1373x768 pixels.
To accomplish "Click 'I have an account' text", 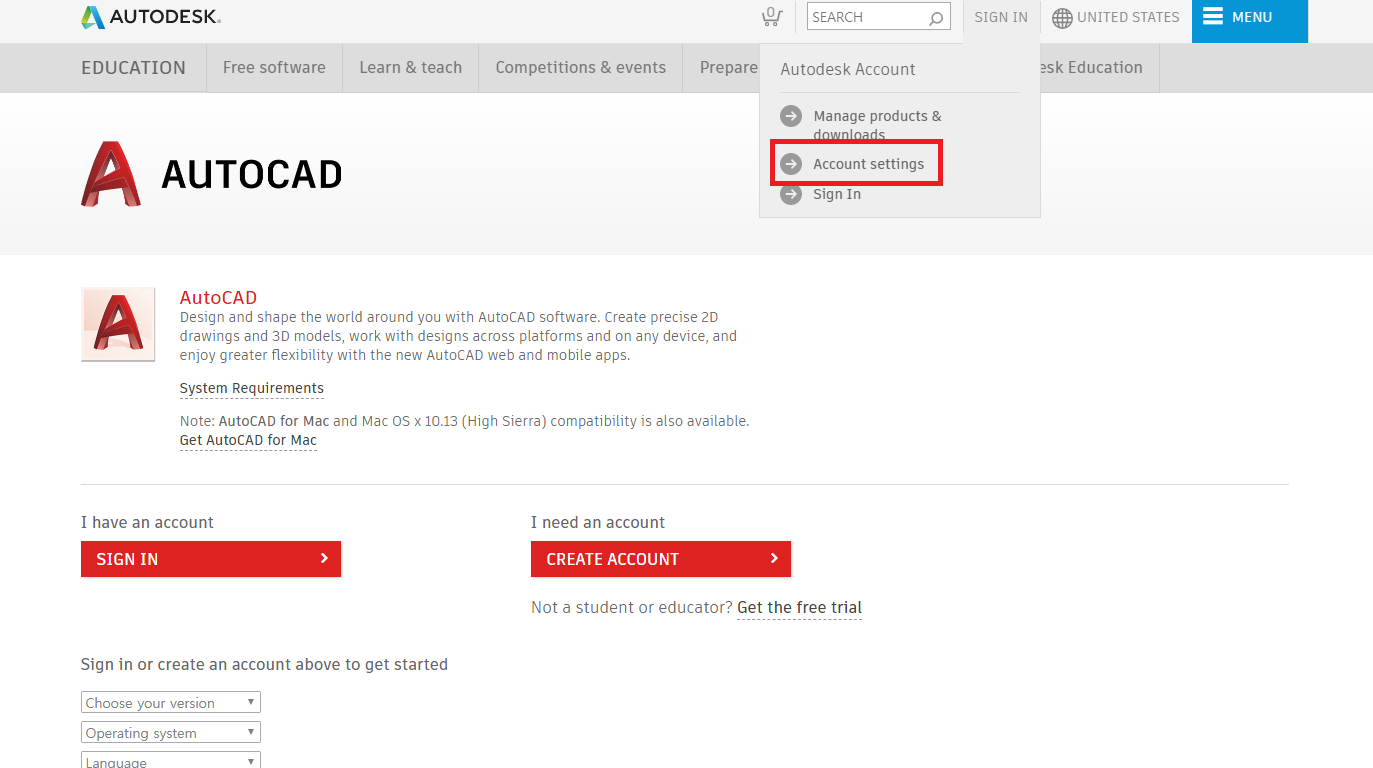I will coord(147,522).
